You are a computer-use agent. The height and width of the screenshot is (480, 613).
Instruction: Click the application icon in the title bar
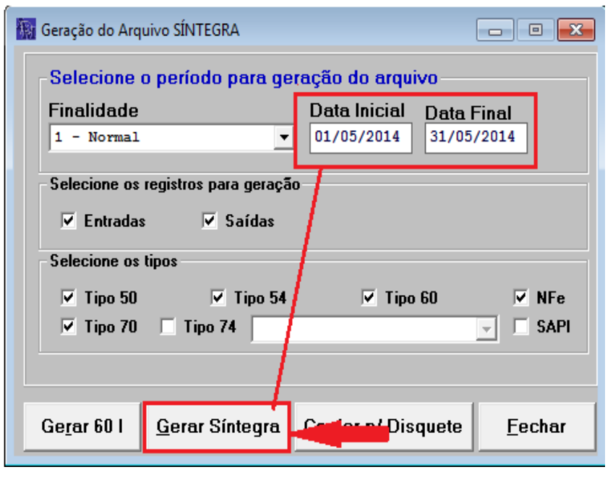26,30
